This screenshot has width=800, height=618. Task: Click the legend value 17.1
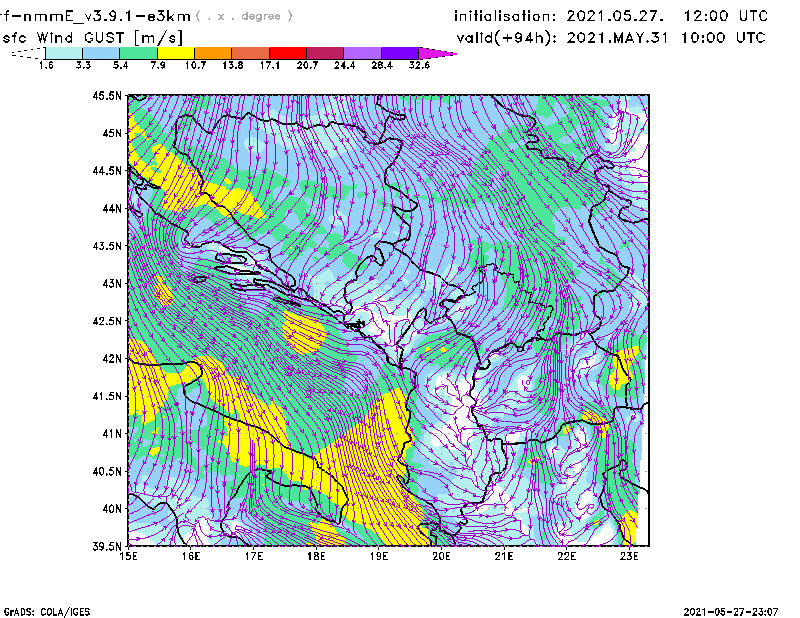(x=270, y=65)
